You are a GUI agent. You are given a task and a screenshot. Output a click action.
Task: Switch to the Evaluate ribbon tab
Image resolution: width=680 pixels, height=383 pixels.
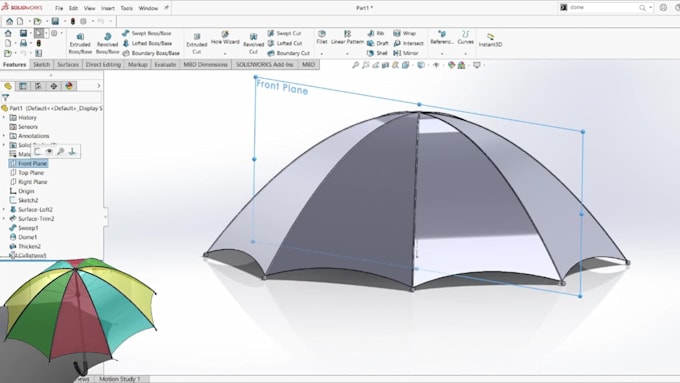pyautogui.click(x=166, y=65)
